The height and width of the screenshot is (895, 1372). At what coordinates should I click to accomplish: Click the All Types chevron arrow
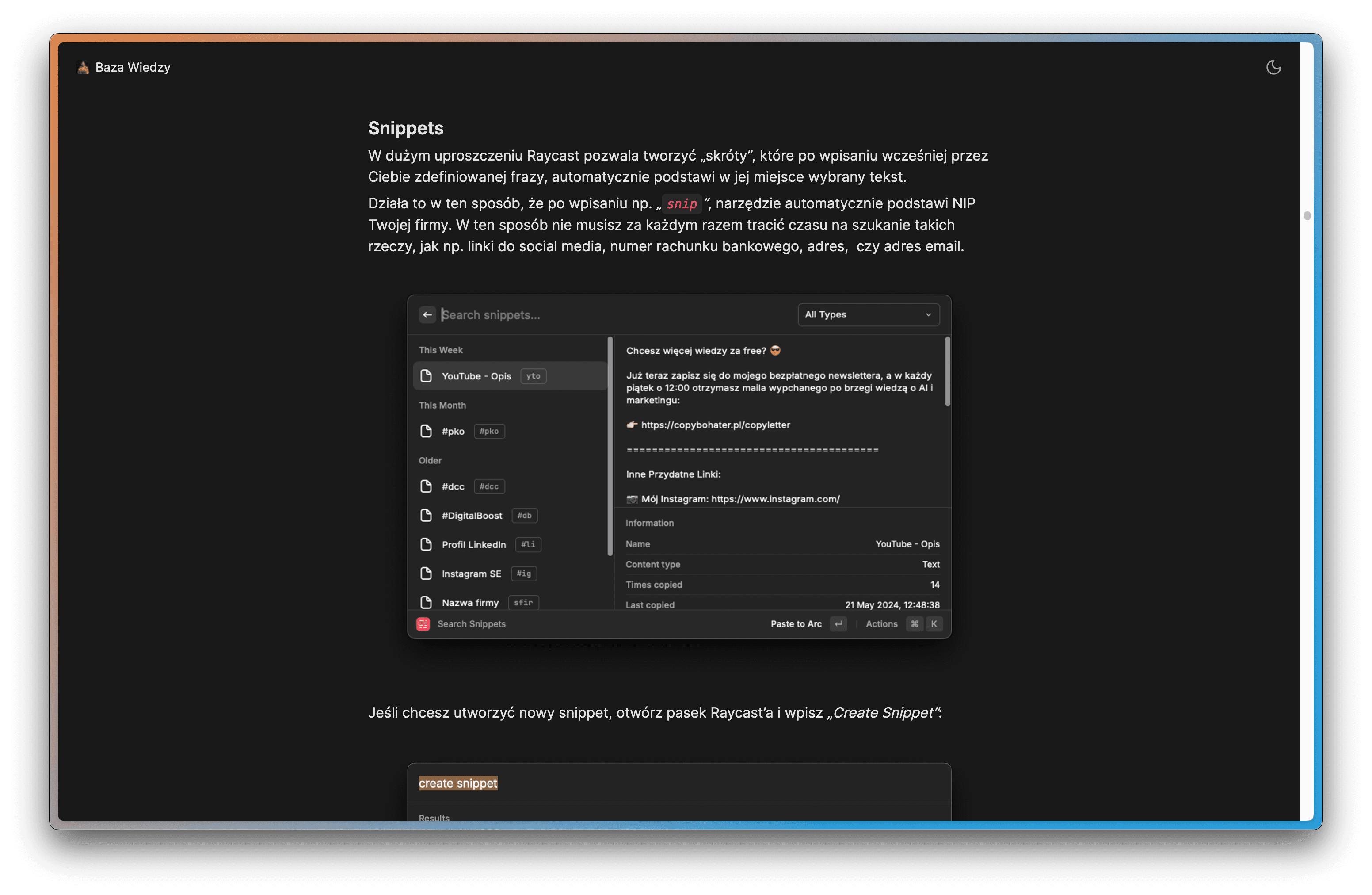coord(928,315)
